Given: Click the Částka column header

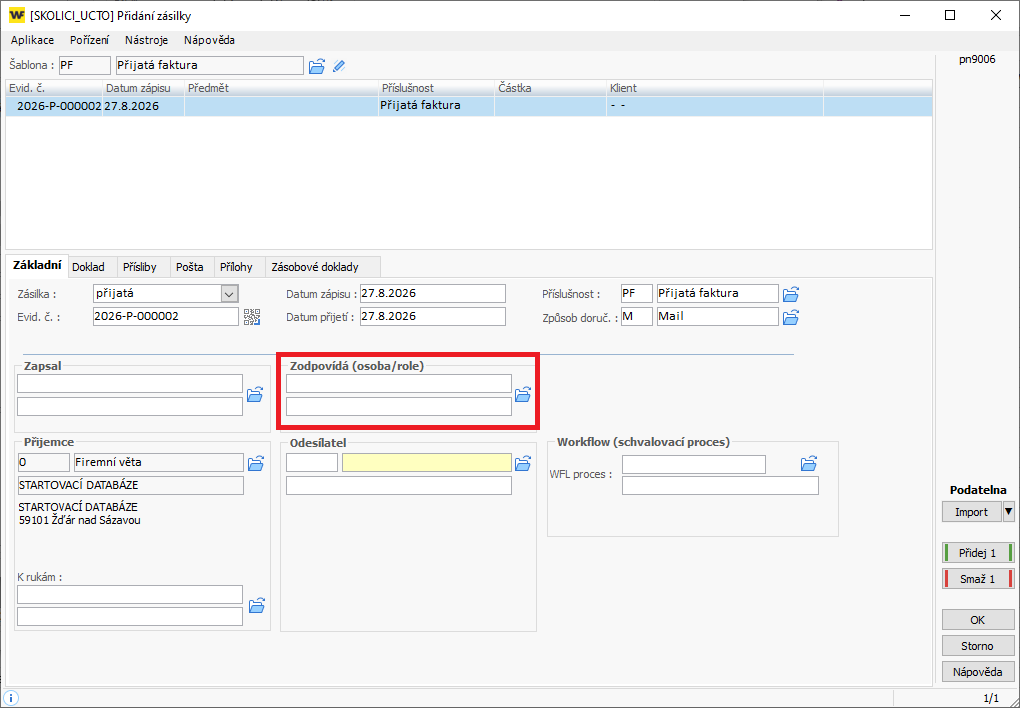Looking at the screenshot, I should tap(550, 88).
